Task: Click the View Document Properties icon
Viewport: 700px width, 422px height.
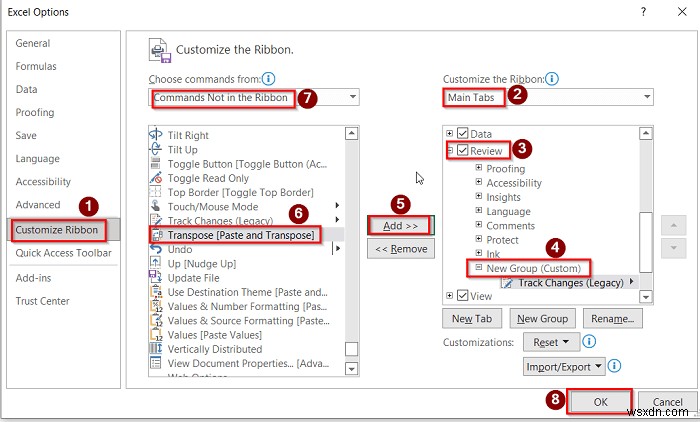Action: (x=156, y=363)
